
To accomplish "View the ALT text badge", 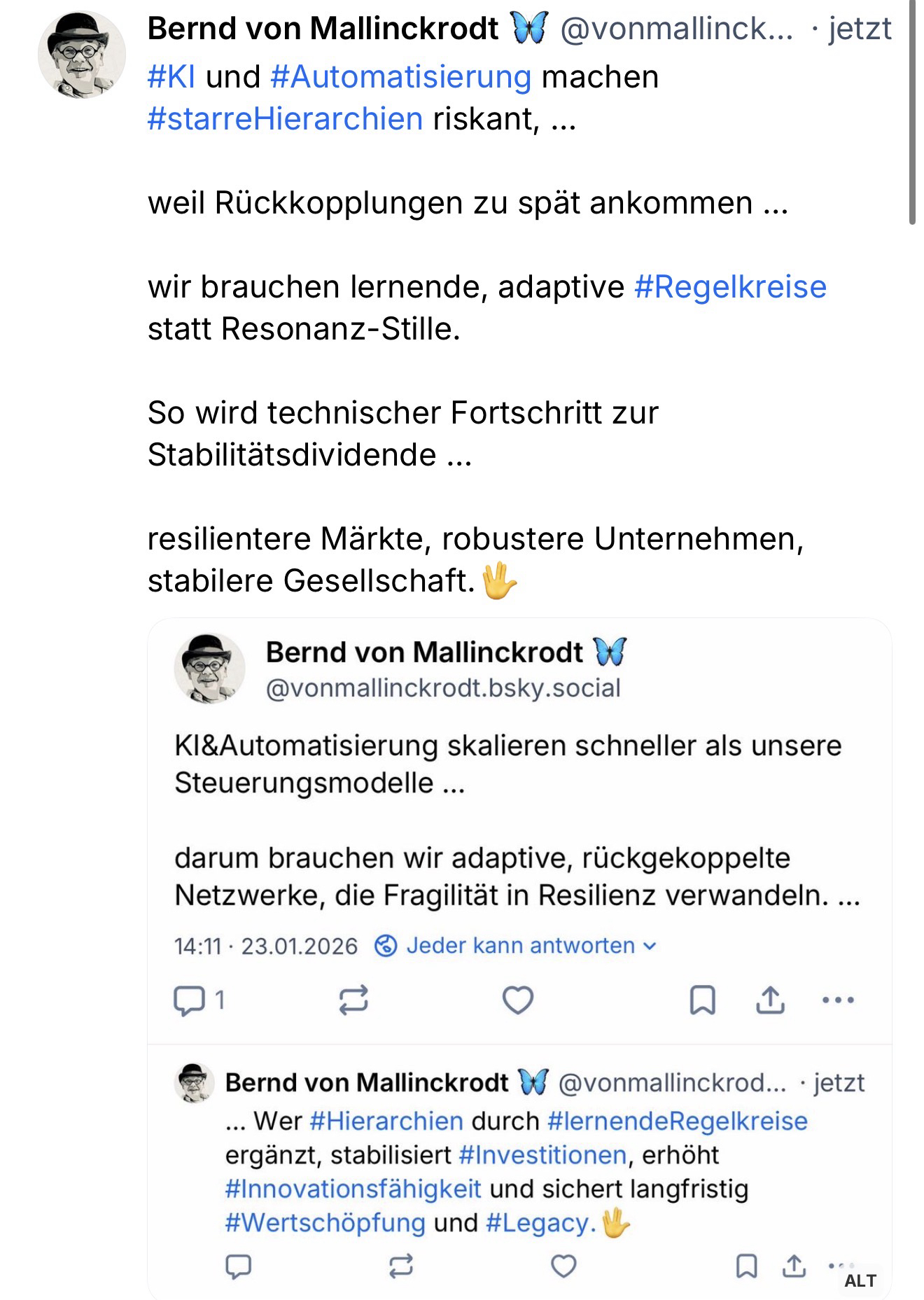I will (x=860, y=1280).
